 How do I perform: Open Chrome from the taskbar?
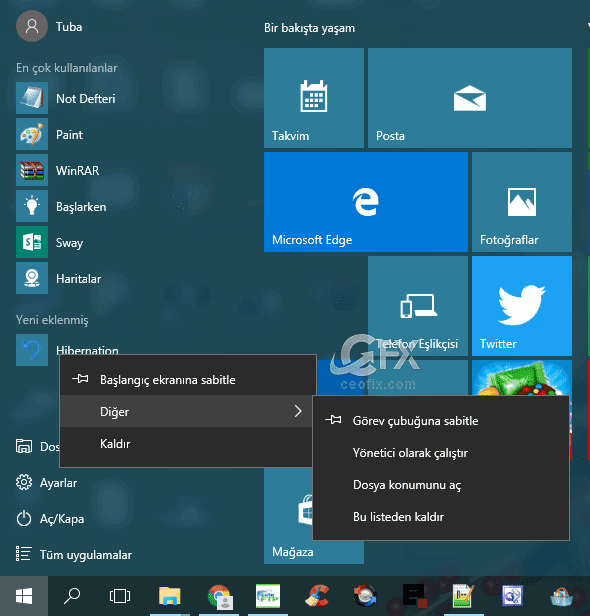pyautogui.click(x=219, y=596)
